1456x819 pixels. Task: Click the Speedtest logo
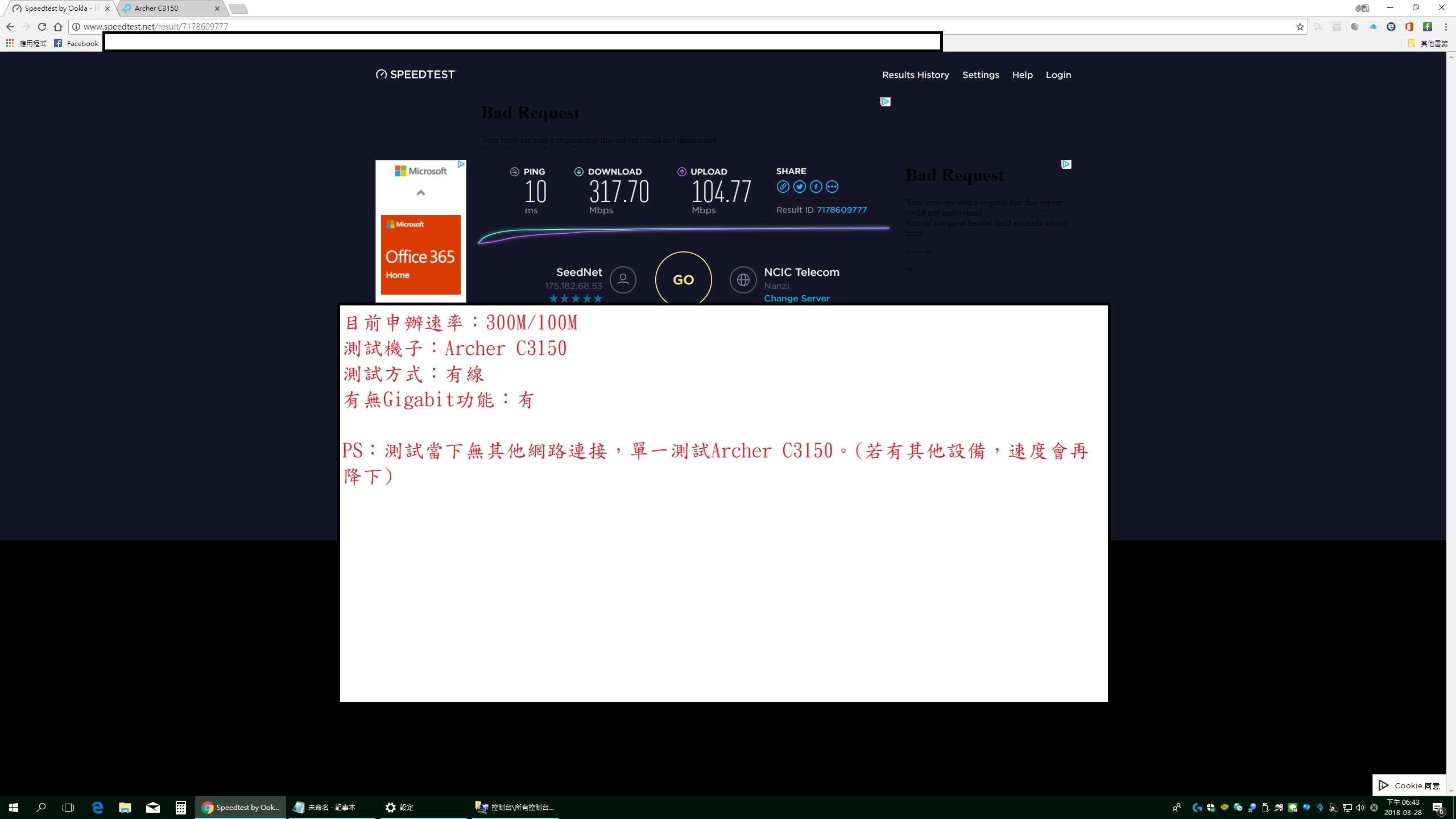pos(416,75)
